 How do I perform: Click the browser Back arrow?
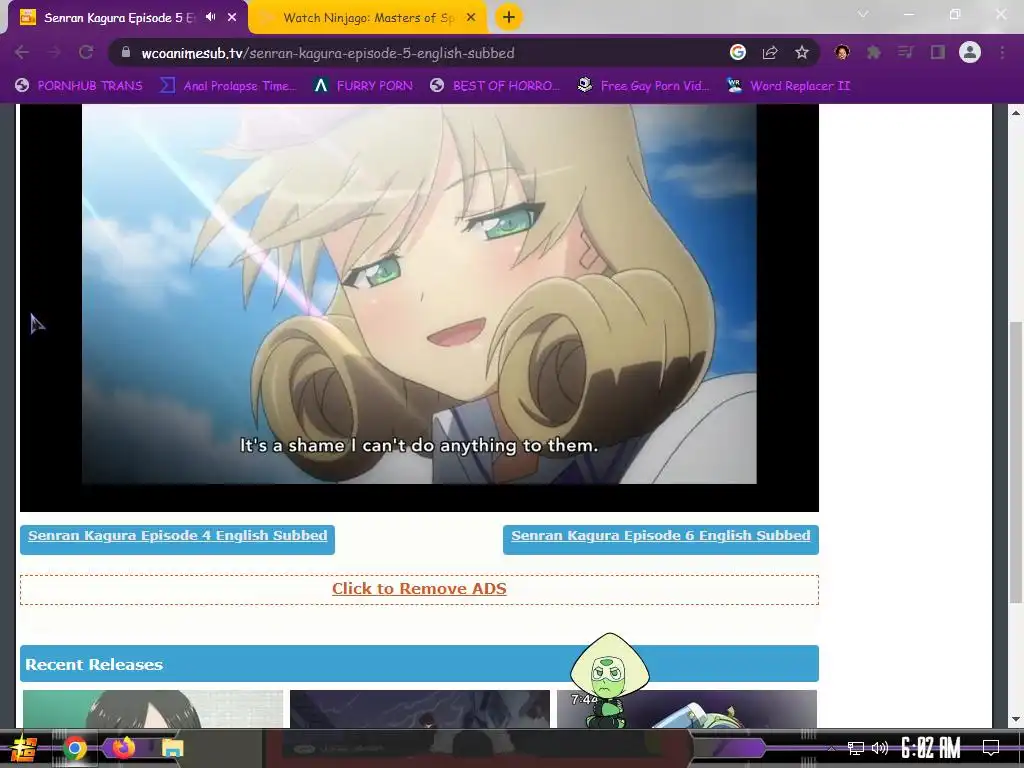tap(22, 52)
